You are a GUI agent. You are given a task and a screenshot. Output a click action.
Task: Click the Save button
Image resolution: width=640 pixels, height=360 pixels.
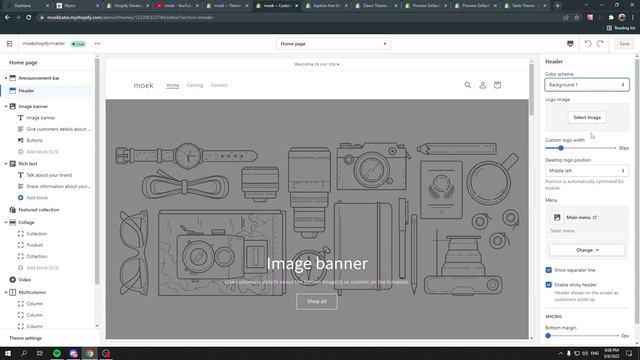click(x=624, y=44)
